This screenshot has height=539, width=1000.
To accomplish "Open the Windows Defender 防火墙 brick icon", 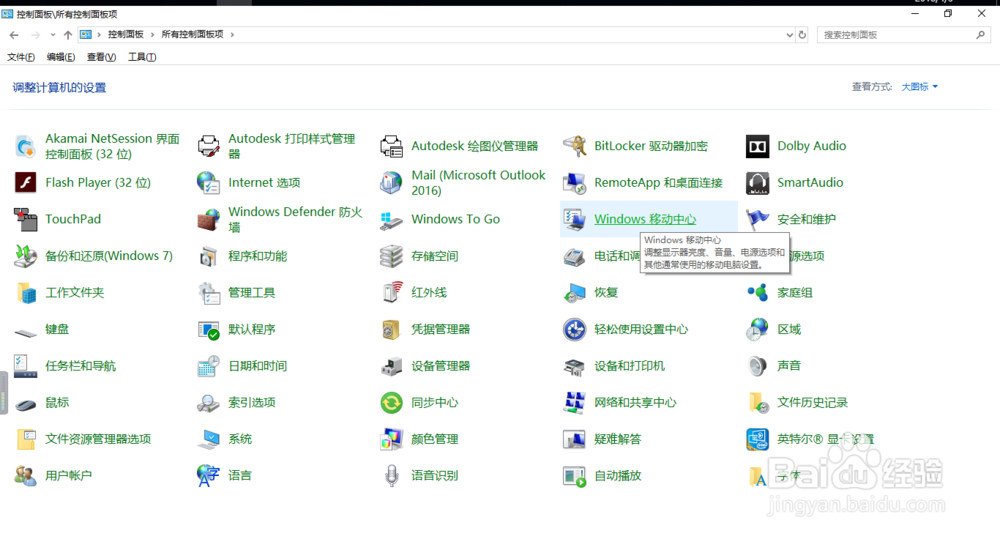I will 209,219.
